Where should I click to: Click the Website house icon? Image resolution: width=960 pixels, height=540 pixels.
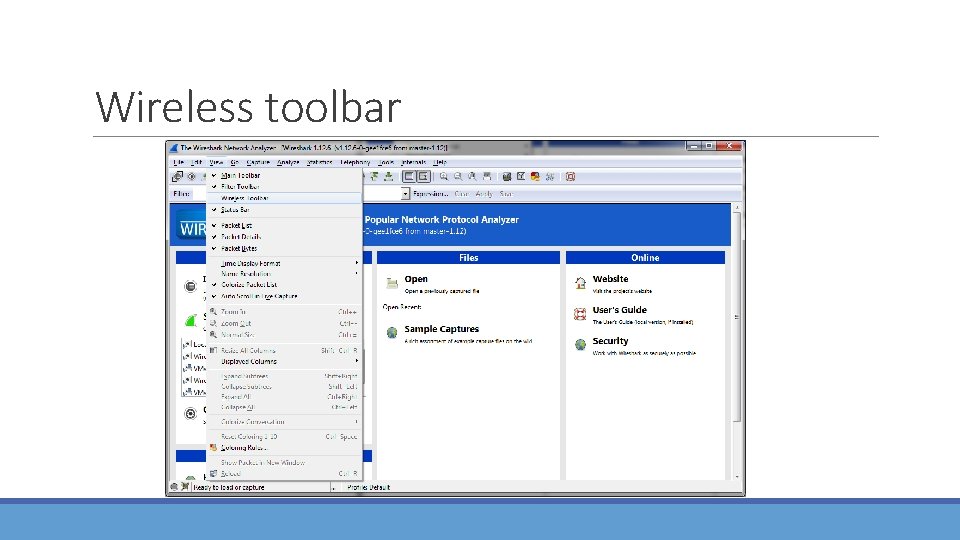pyautogui.click(x=580, y=283)
